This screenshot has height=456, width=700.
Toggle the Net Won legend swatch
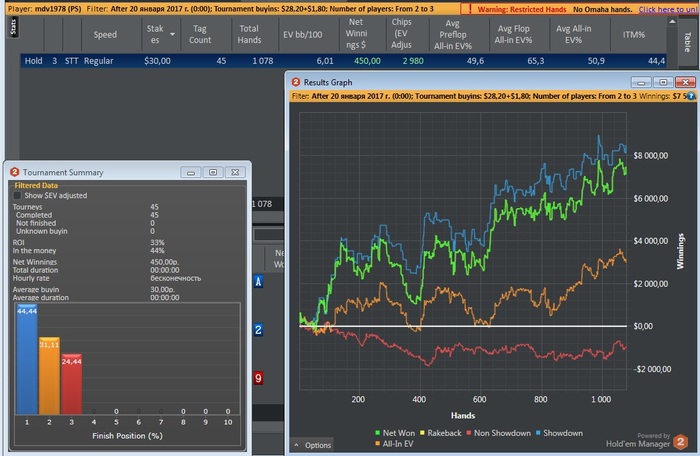coord(378,433)
